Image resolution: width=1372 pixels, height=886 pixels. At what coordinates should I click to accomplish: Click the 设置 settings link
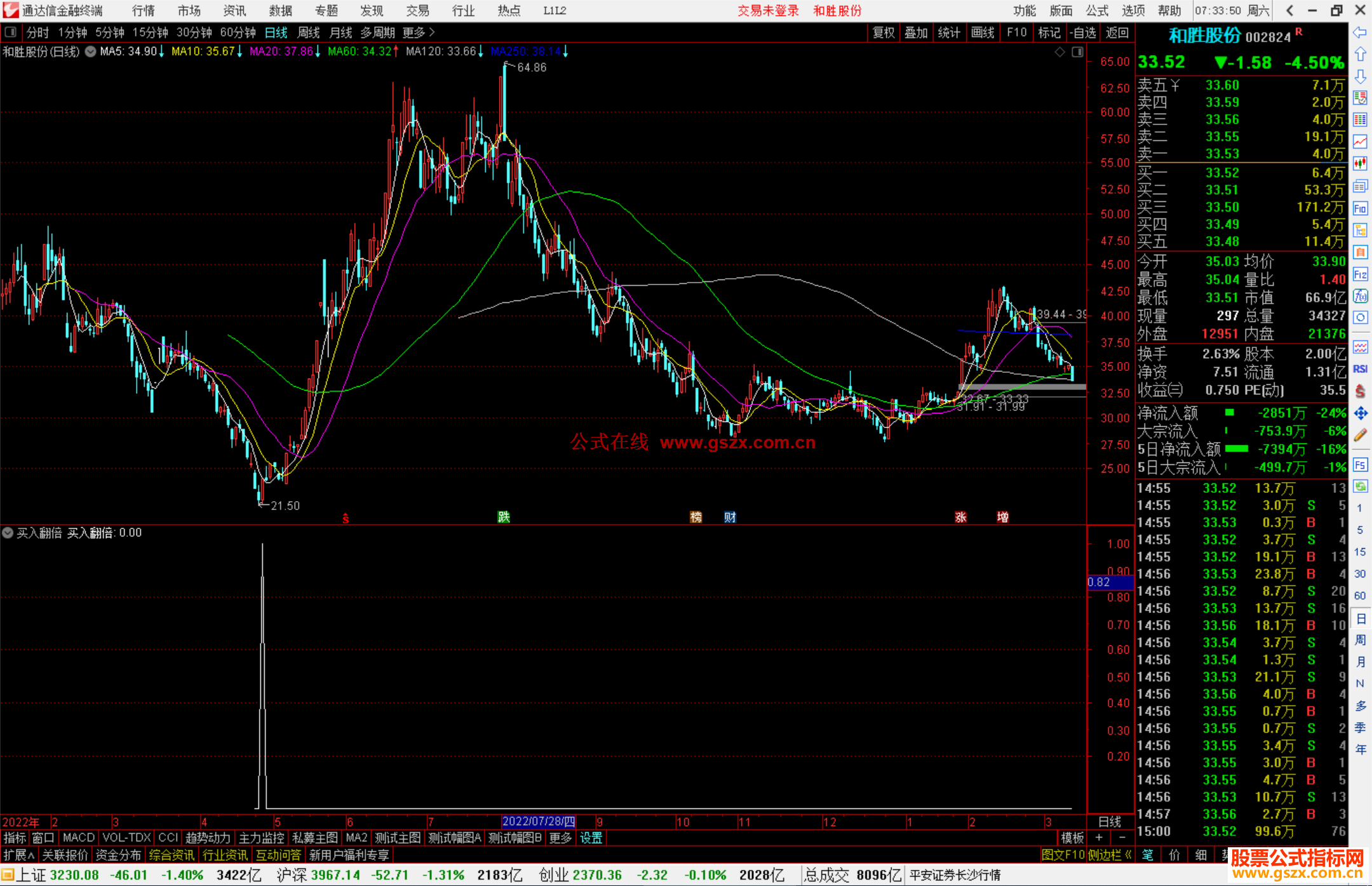pos(591,838)
